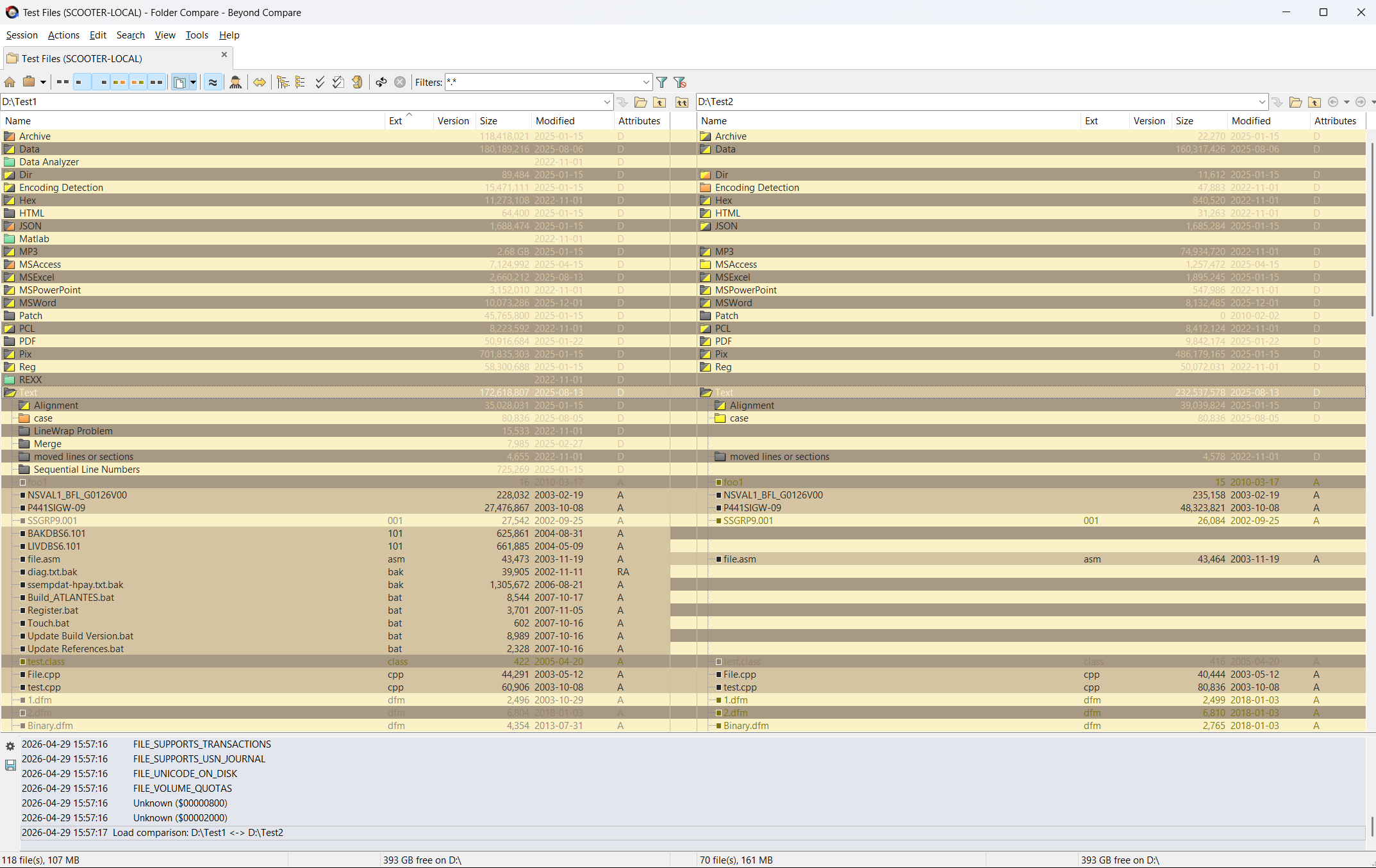Select diag.txt.bak in the left pane

pyautogui.click(x=52, y=572)
